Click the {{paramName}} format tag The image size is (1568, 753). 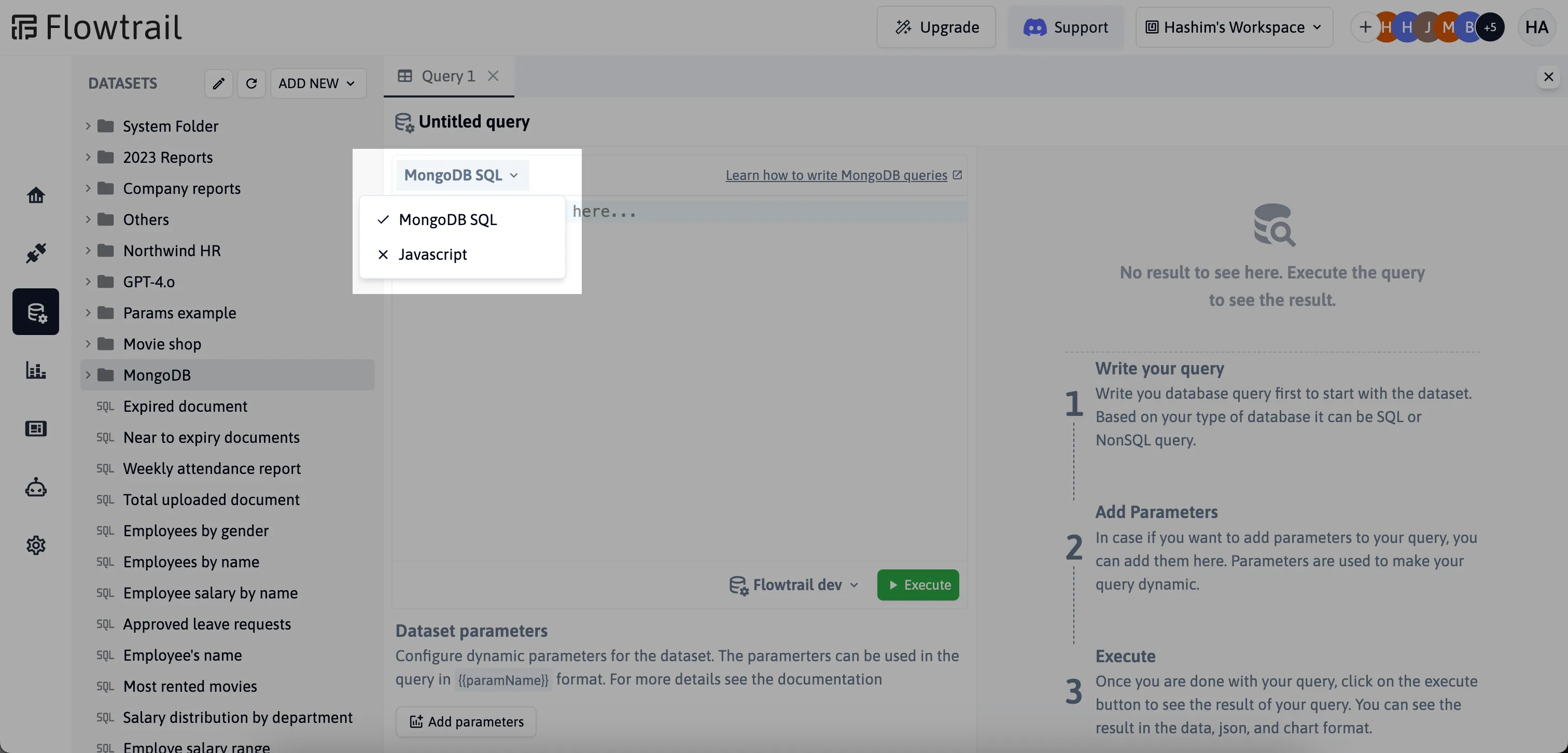point(503,680)
